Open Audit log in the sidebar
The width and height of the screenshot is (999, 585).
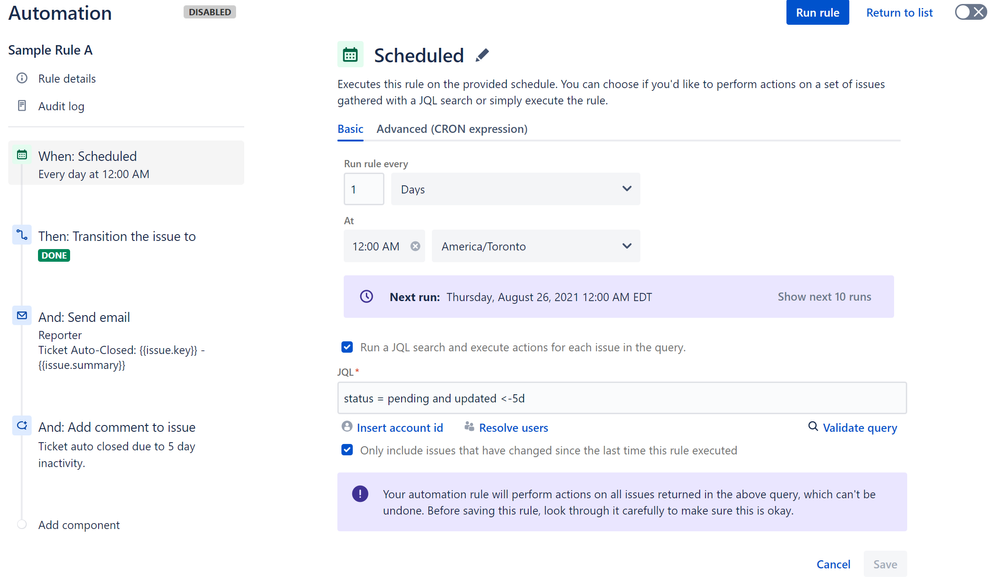[x=61, y=106]
